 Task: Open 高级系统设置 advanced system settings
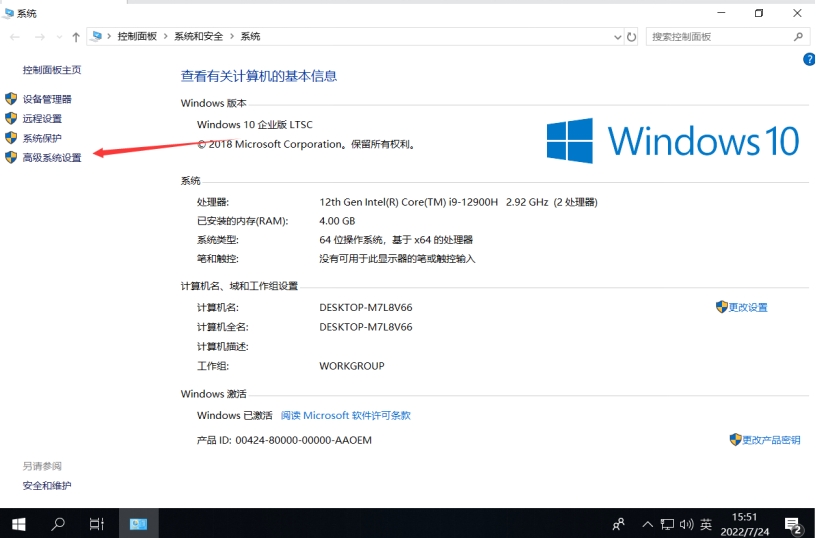(52, 157)
